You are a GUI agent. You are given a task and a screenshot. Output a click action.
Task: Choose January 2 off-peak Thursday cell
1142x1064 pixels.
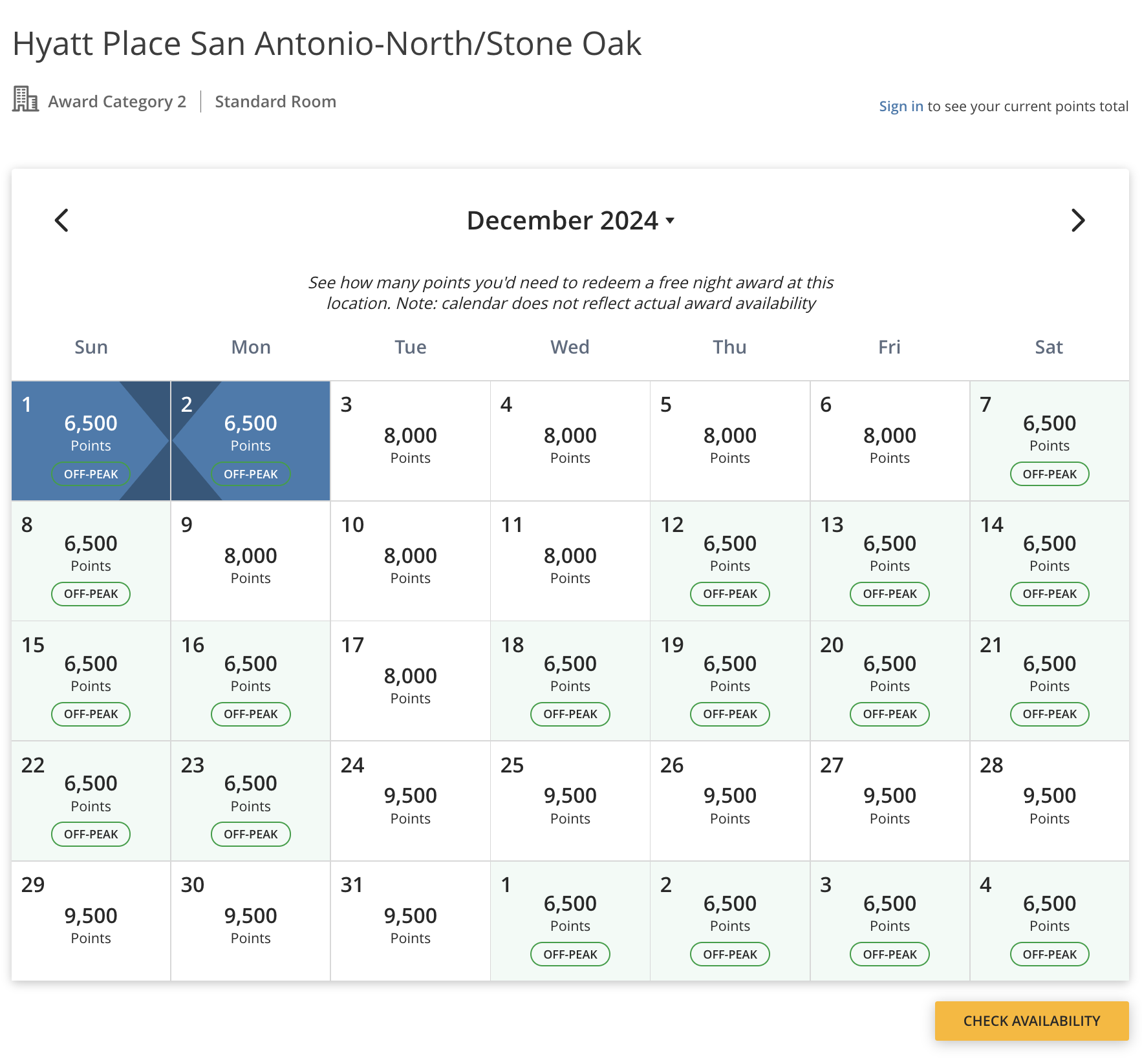pos(730,921)
